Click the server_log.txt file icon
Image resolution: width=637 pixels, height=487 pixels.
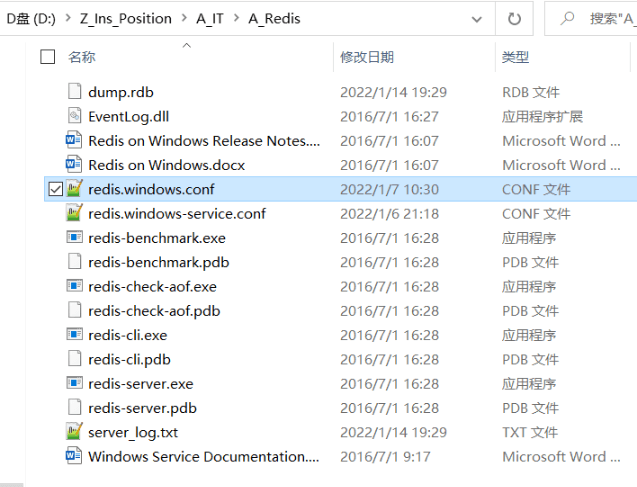[74, 431]
